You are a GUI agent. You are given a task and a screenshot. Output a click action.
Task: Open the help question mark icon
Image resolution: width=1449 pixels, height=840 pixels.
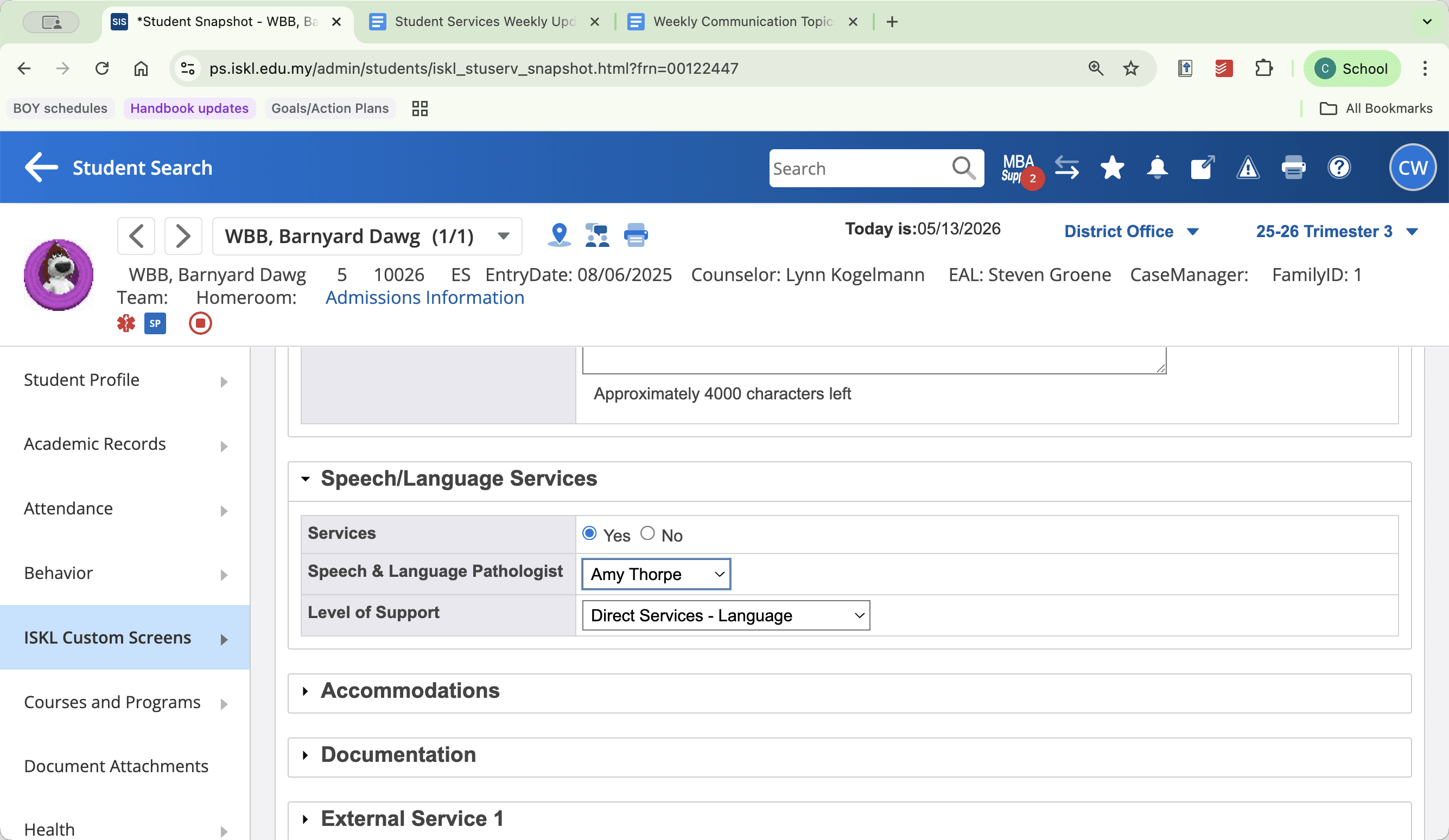[x=1339, y=168]
